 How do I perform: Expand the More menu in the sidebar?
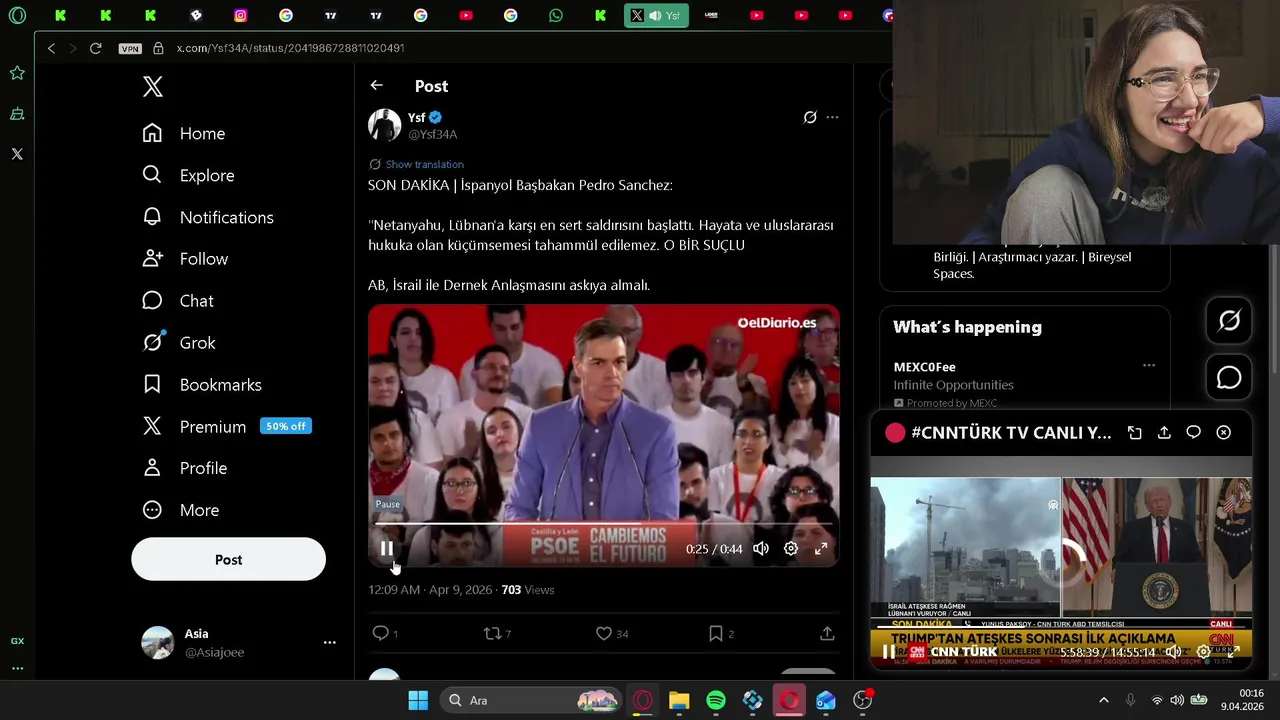181,510
